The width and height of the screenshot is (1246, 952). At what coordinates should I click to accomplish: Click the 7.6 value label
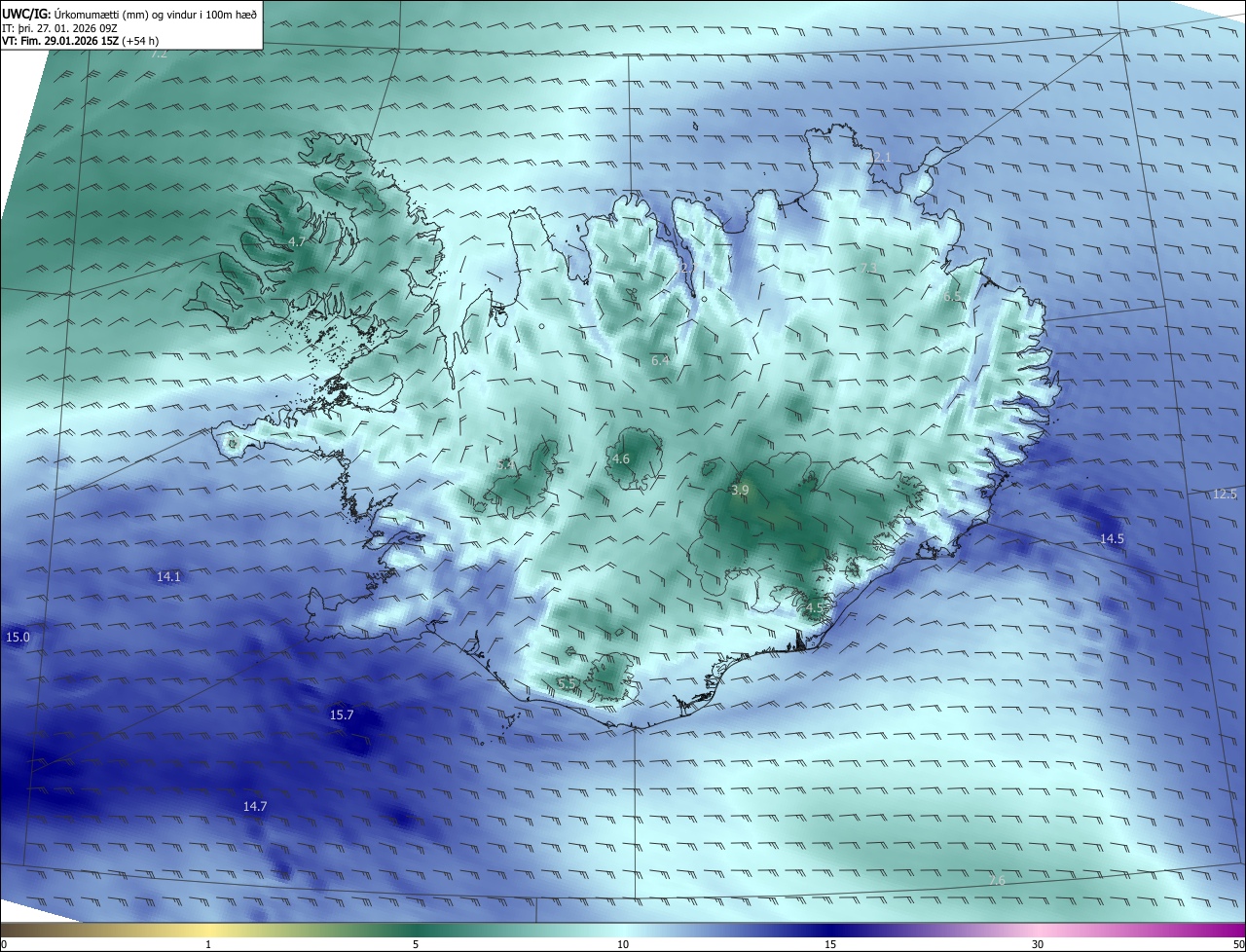(x=997, y=880)
